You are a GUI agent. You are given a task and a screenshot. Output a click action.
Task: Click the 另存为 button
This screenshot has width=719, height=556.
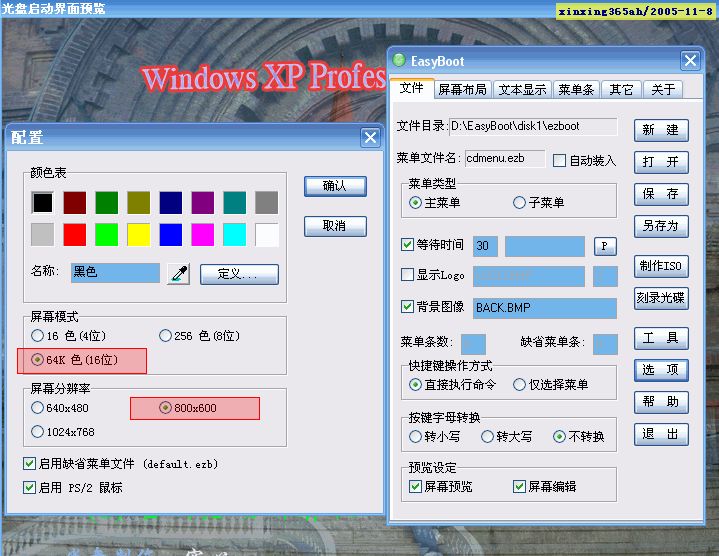click(661, 226)
